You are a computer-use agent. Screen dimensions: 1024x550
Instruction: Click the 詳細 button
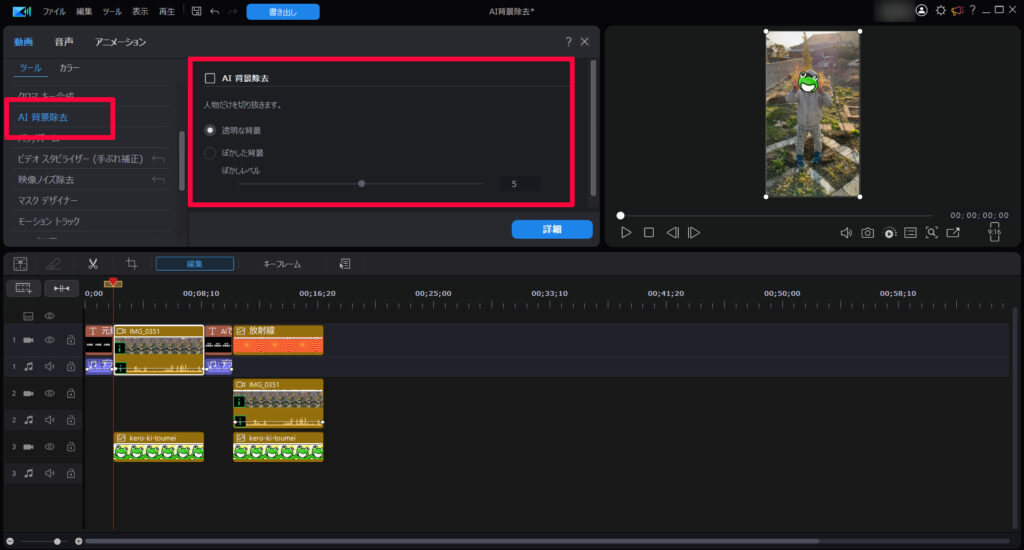coord(552,229)
